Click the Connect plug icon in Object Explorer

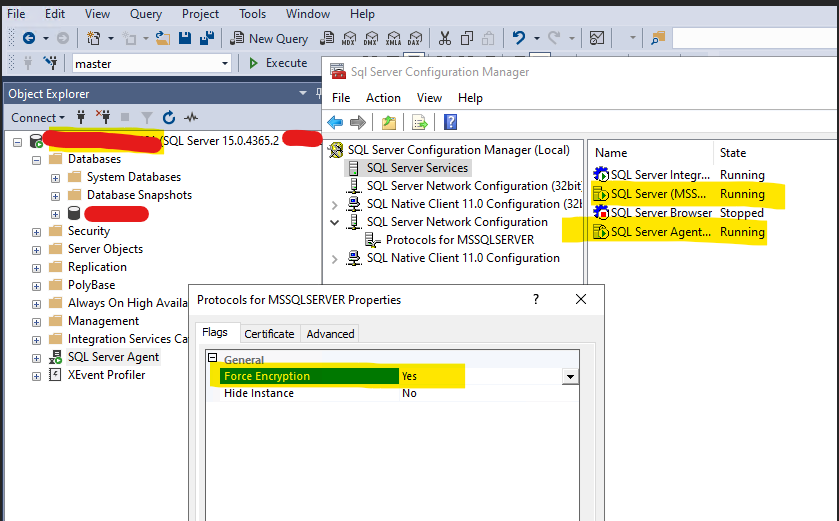(81, 117)
